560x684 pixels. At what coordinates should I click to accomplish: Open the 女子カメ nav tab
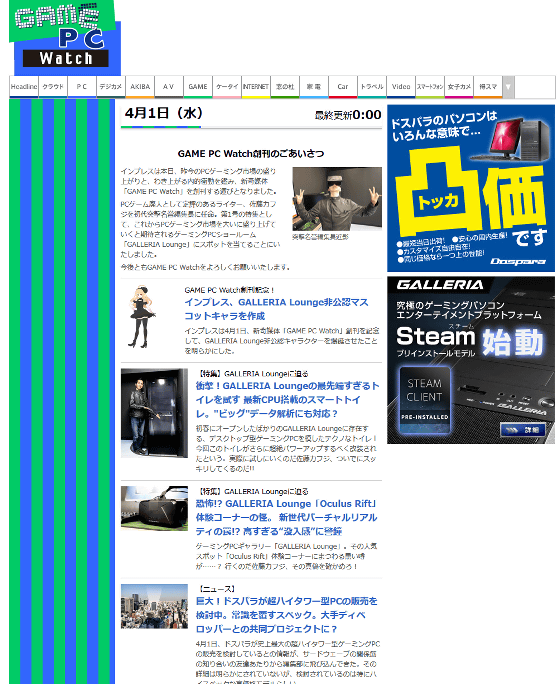459,87
